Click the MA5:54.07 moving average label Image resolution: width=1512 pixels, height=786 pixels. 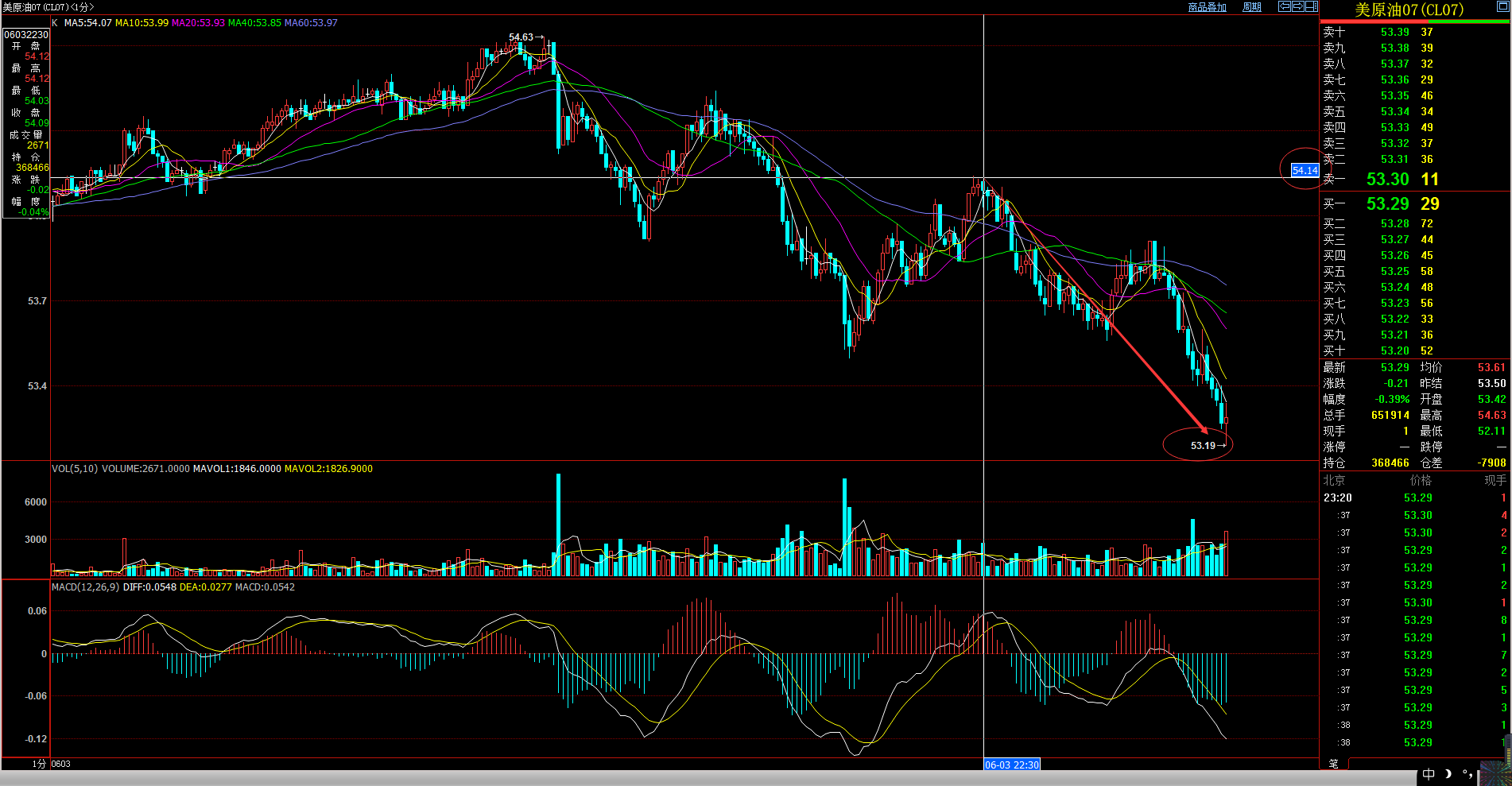tap(87, 23)
